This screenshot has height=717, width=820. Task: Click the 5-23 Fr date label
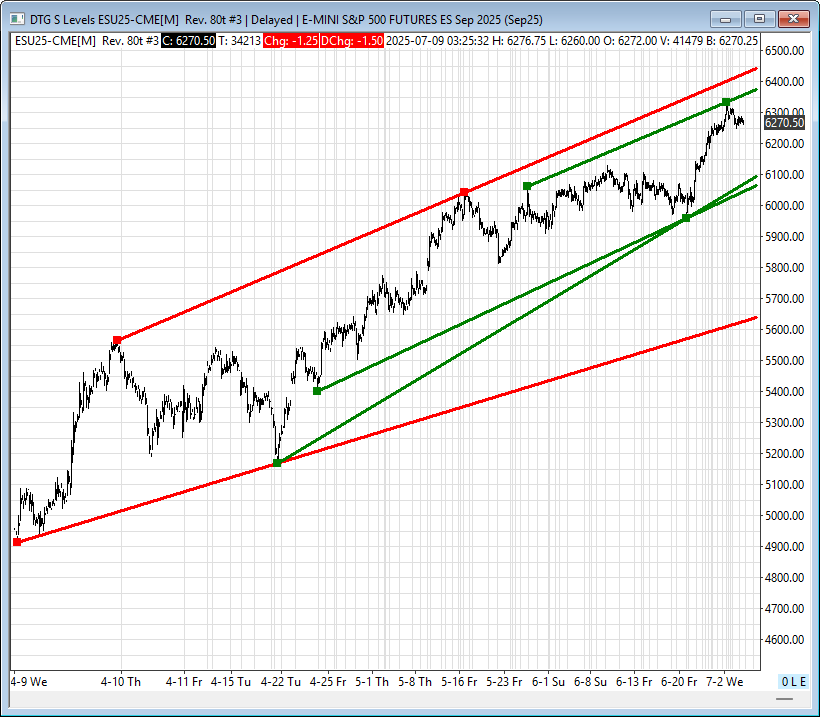(x=504, y=682)
